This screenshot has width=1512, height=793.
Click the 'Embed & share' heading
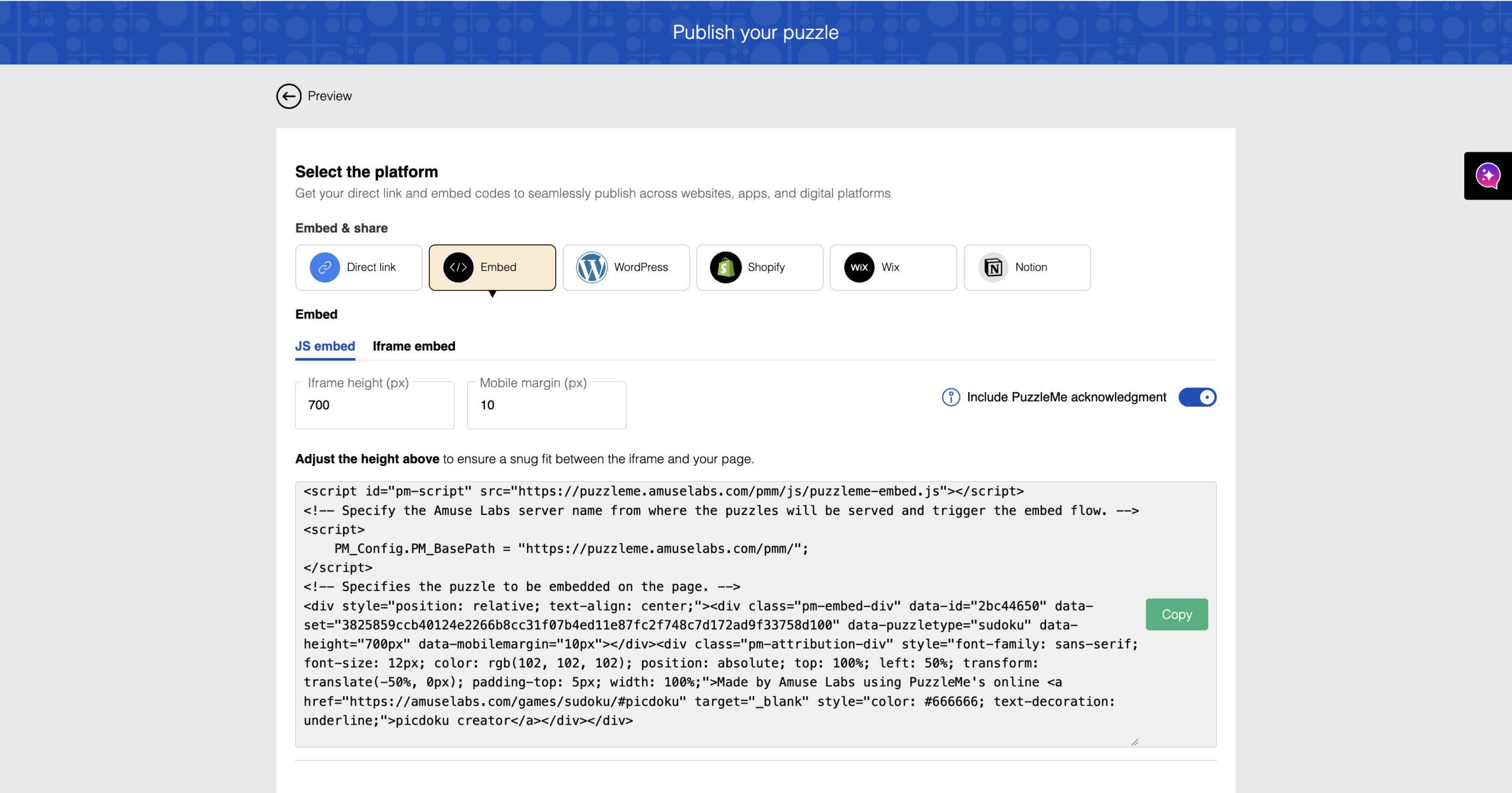point(341,229)
